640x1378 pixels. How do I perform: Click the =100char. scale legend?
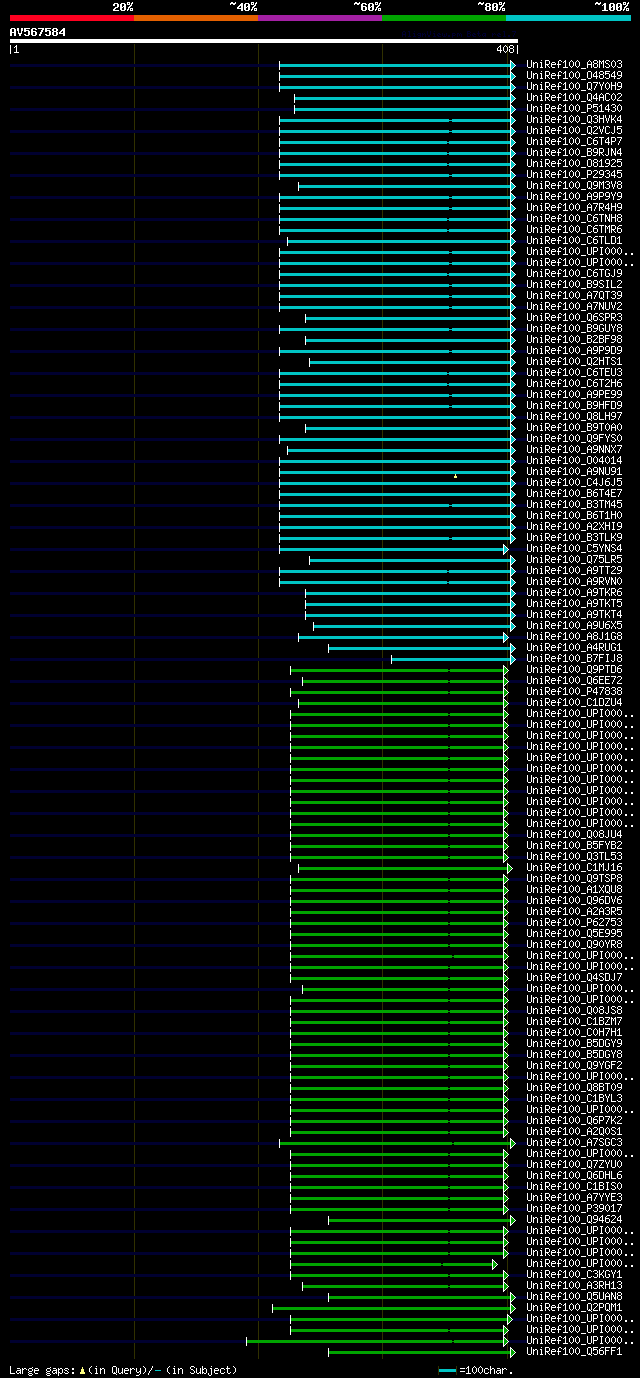pyautogui.click(x=476, y=1370)
